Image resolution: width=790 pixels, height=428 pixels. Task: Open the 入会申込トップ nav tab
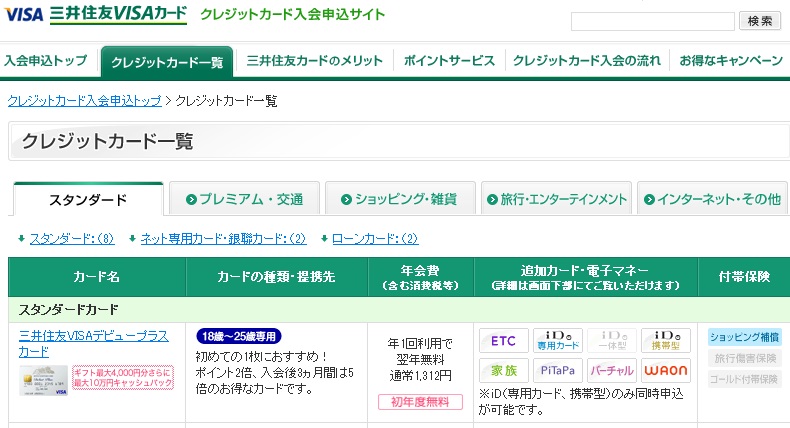[x=46, y=61]
